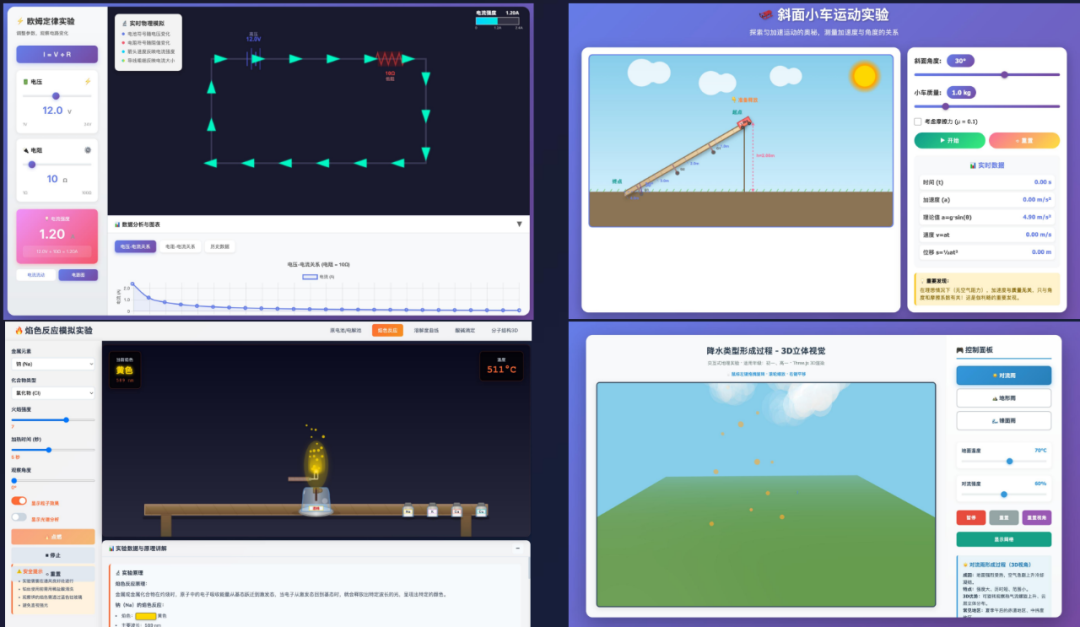Click the purple 重置视角 button

click(1037, 517)
